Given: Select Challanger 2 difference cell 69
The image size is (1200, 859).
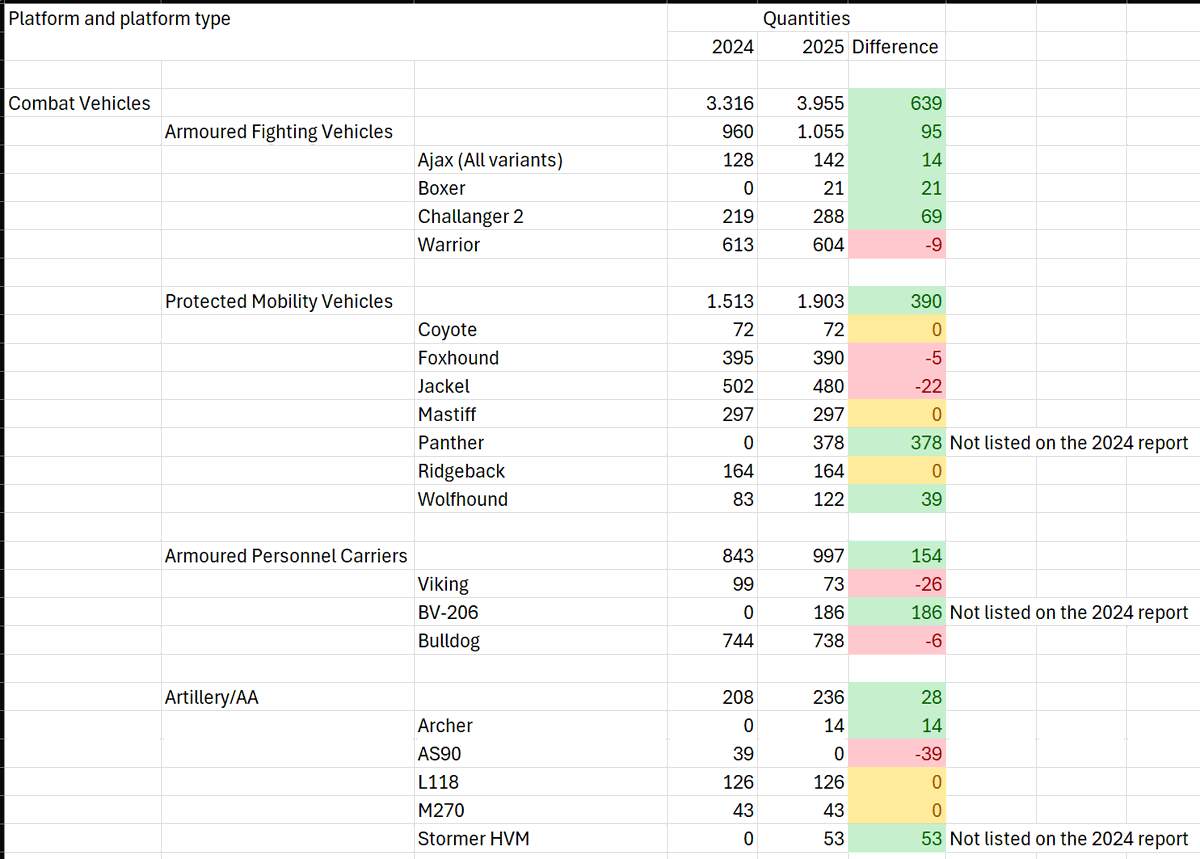Looking at the screenshot, I should click(896, 216).
